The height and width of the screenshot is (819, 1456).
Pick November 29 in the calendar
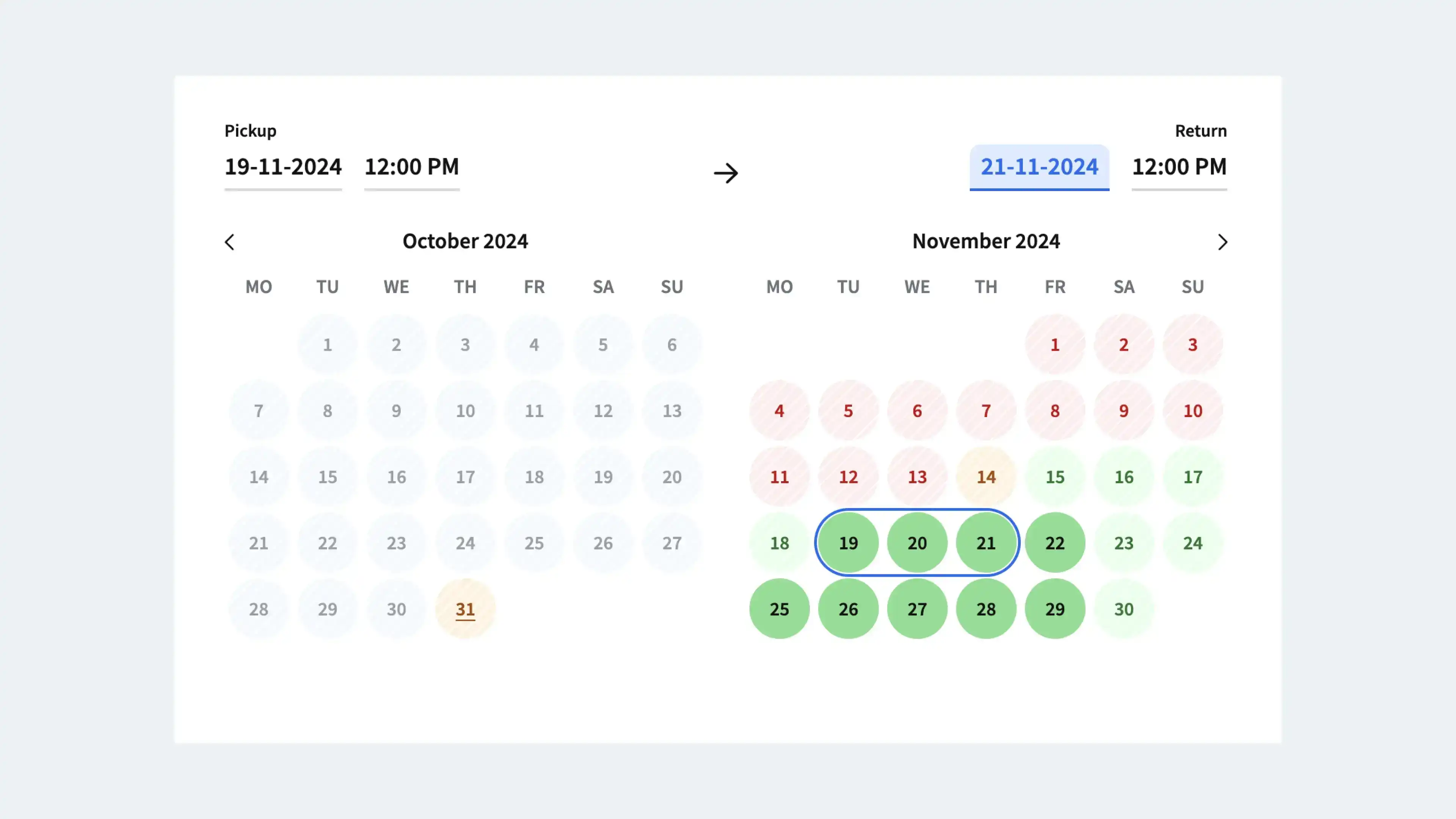click(x=1055, y=609)
